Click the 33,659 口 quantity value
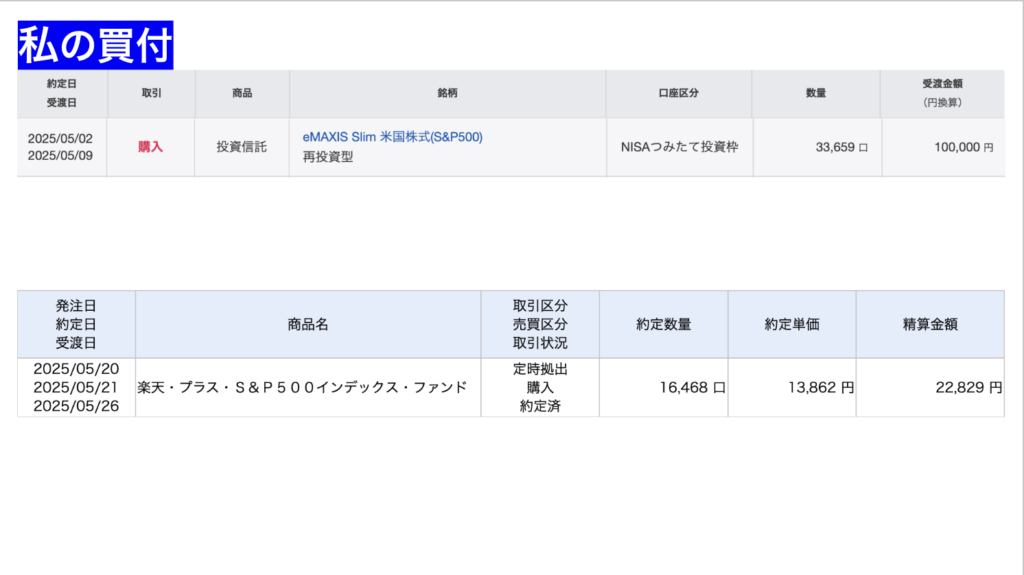Image resolution: width=1024 pixels, height=575 pixels. pyautogui.click(x=842, y=148)
